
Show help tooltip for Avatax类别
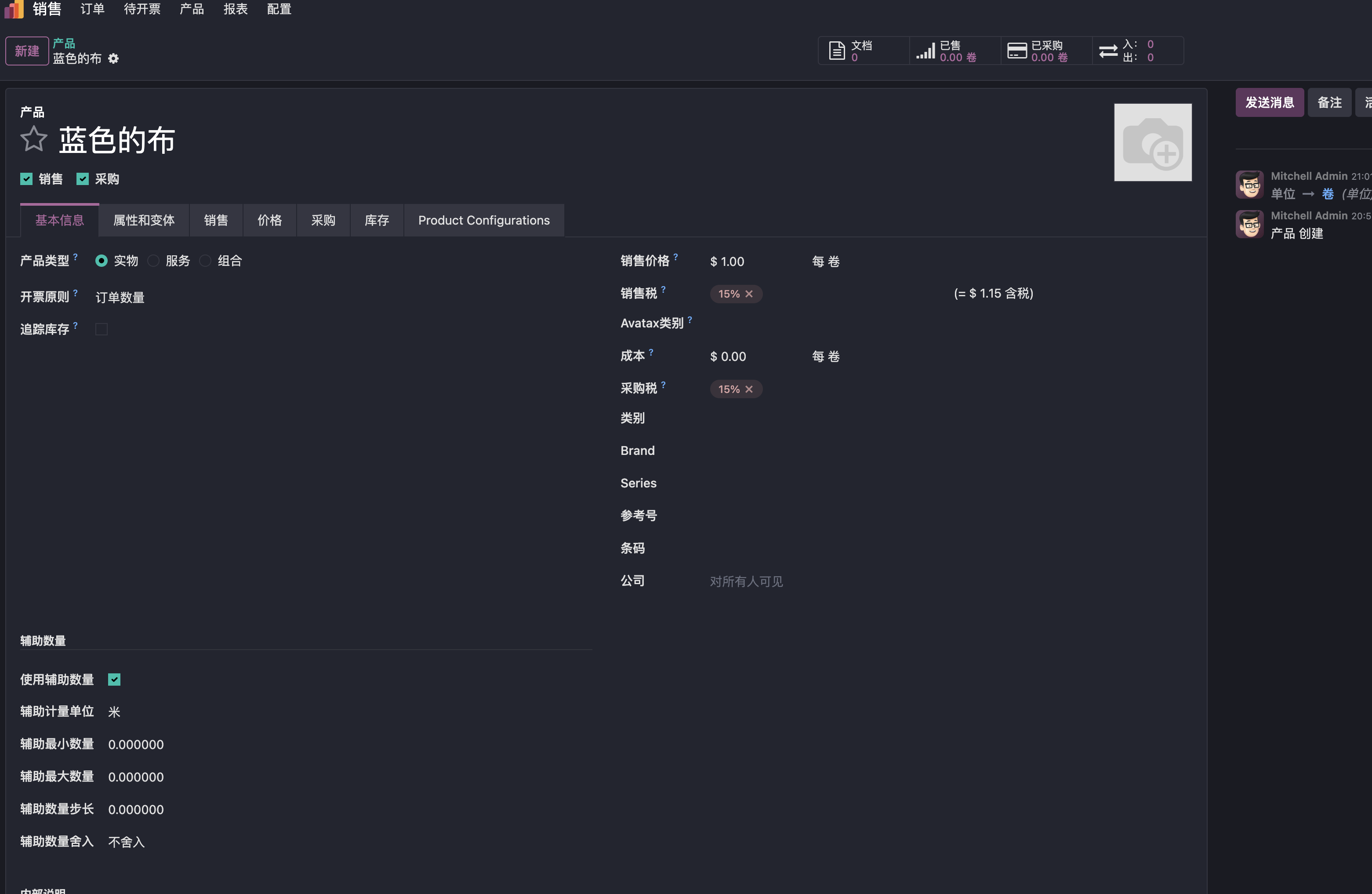pyautogui.click(x=690, y=320)
